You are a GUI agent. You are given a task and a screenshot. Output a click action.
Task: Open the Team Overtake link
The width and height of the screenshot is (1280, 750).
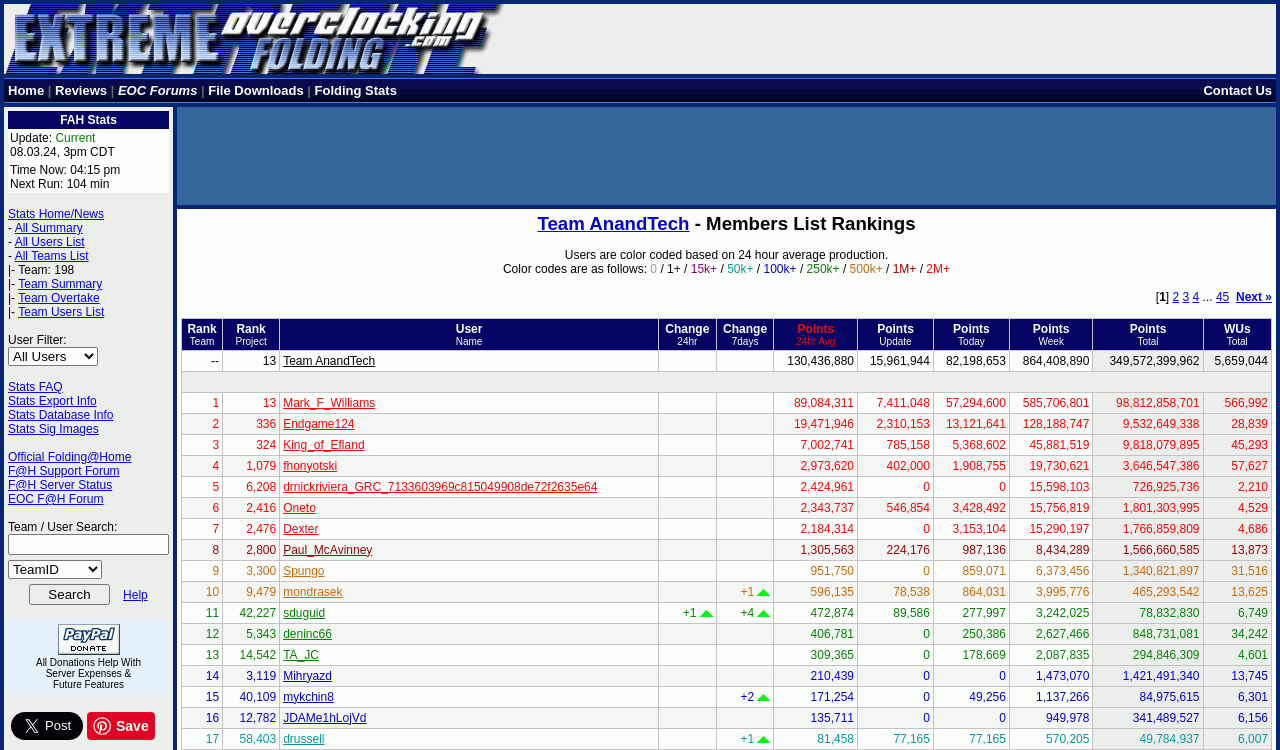[59, 298]
